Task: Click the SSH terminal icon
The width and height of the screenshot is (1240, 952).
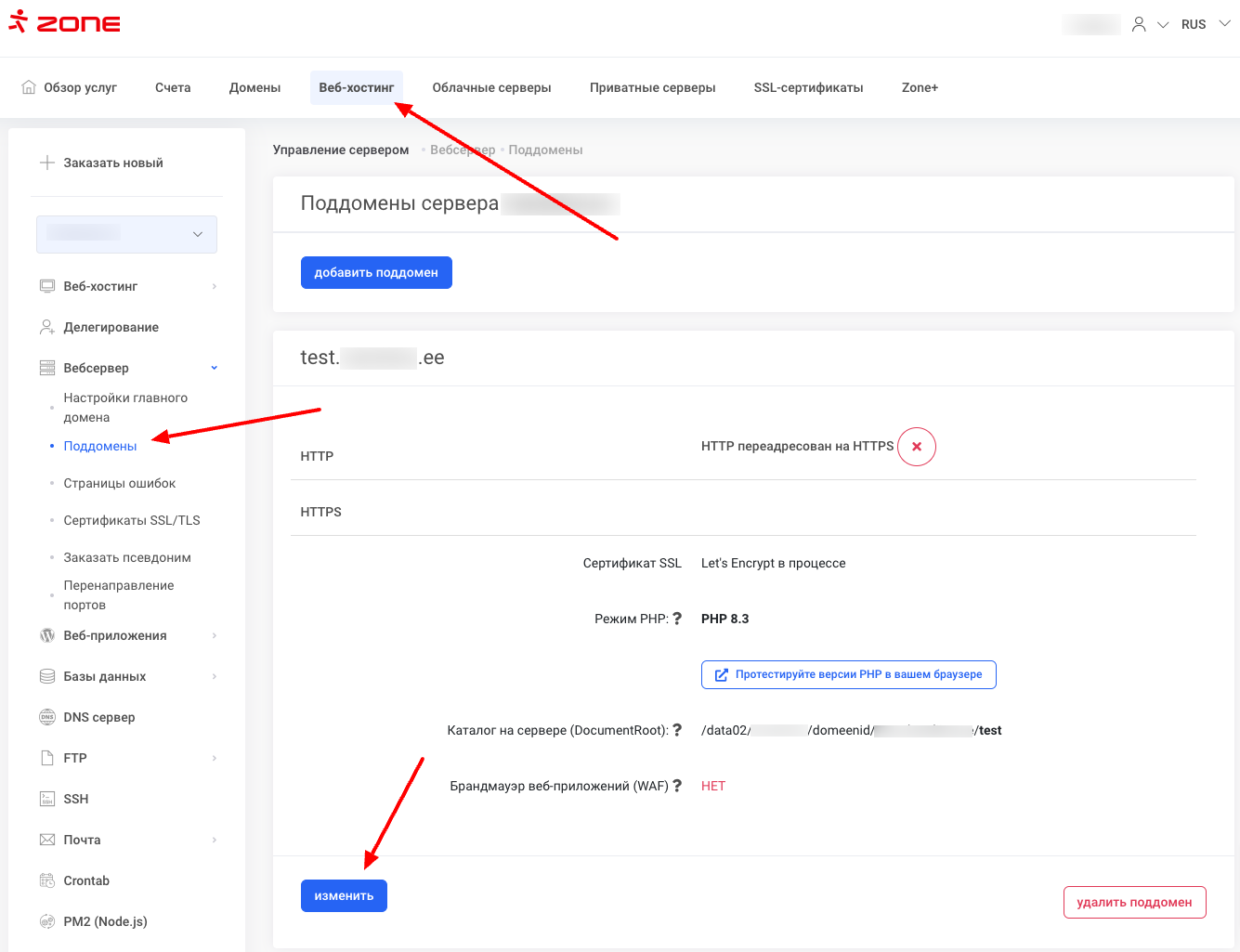Action: [47, 799]
